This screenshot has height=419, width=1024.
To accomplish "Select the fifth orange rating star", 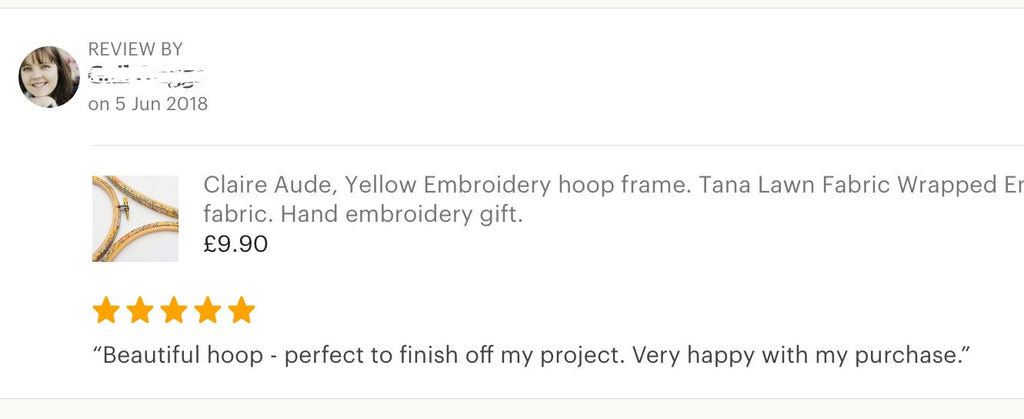I will 241,311.
